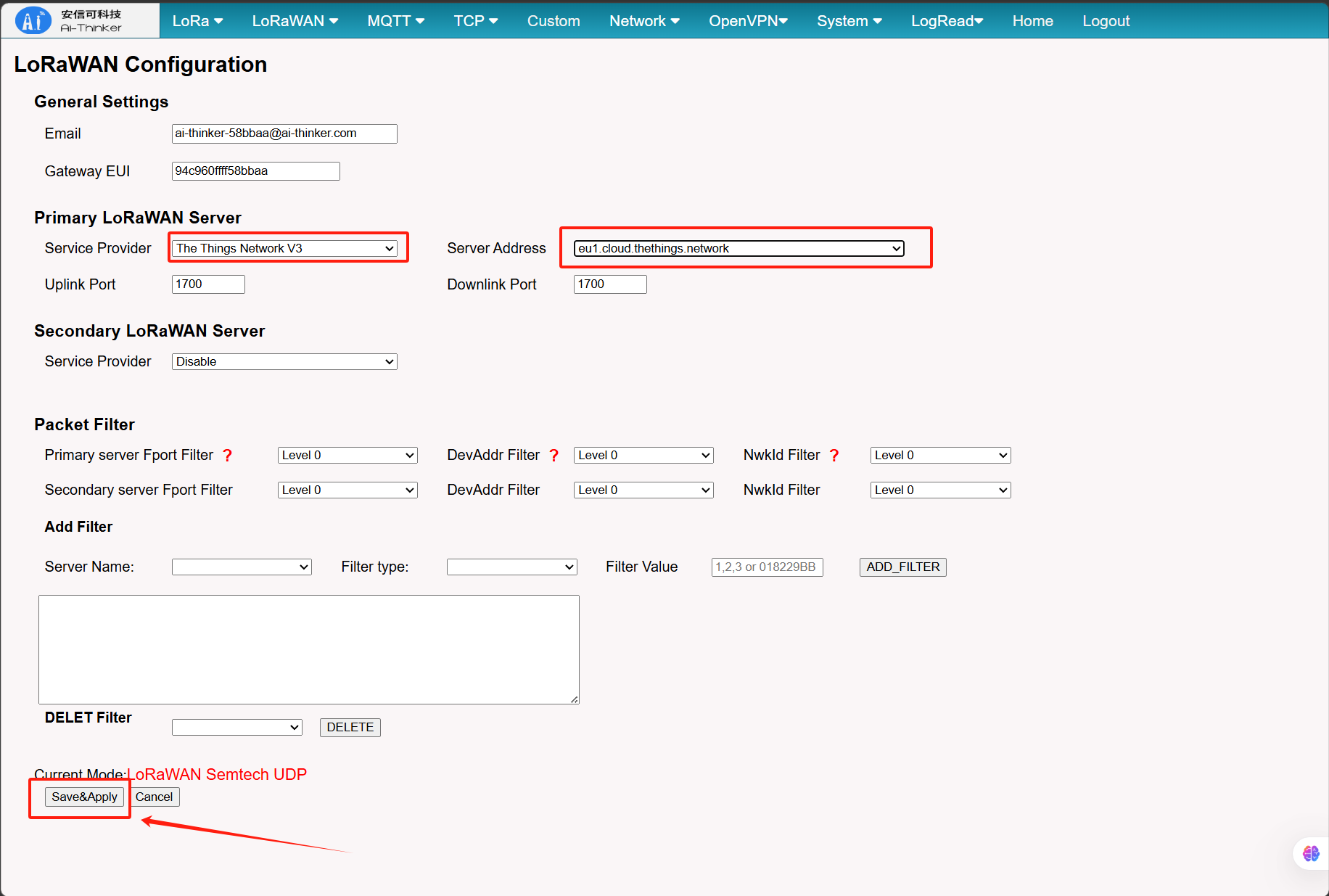Go to the Home page
1329x896 pixels.
click(x=1032, y=21)
